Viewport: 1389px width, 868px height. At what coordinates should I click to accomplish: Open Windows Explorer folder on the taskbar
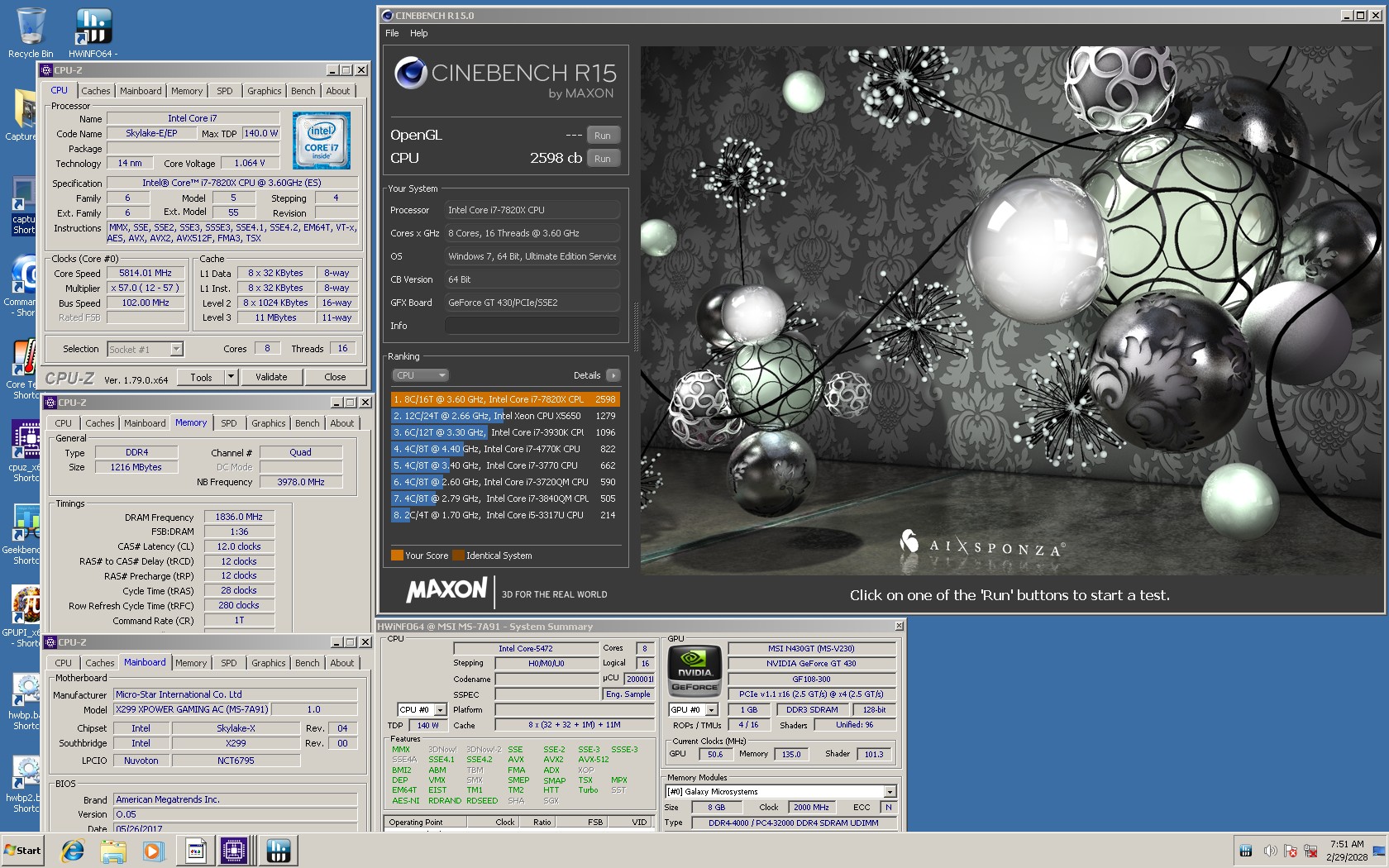pos(113,850)
